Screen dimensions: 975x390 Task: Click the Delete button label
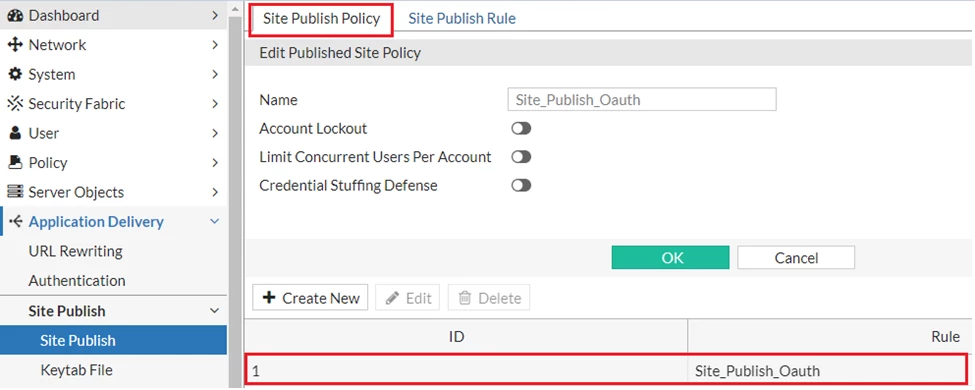point(499,299)
